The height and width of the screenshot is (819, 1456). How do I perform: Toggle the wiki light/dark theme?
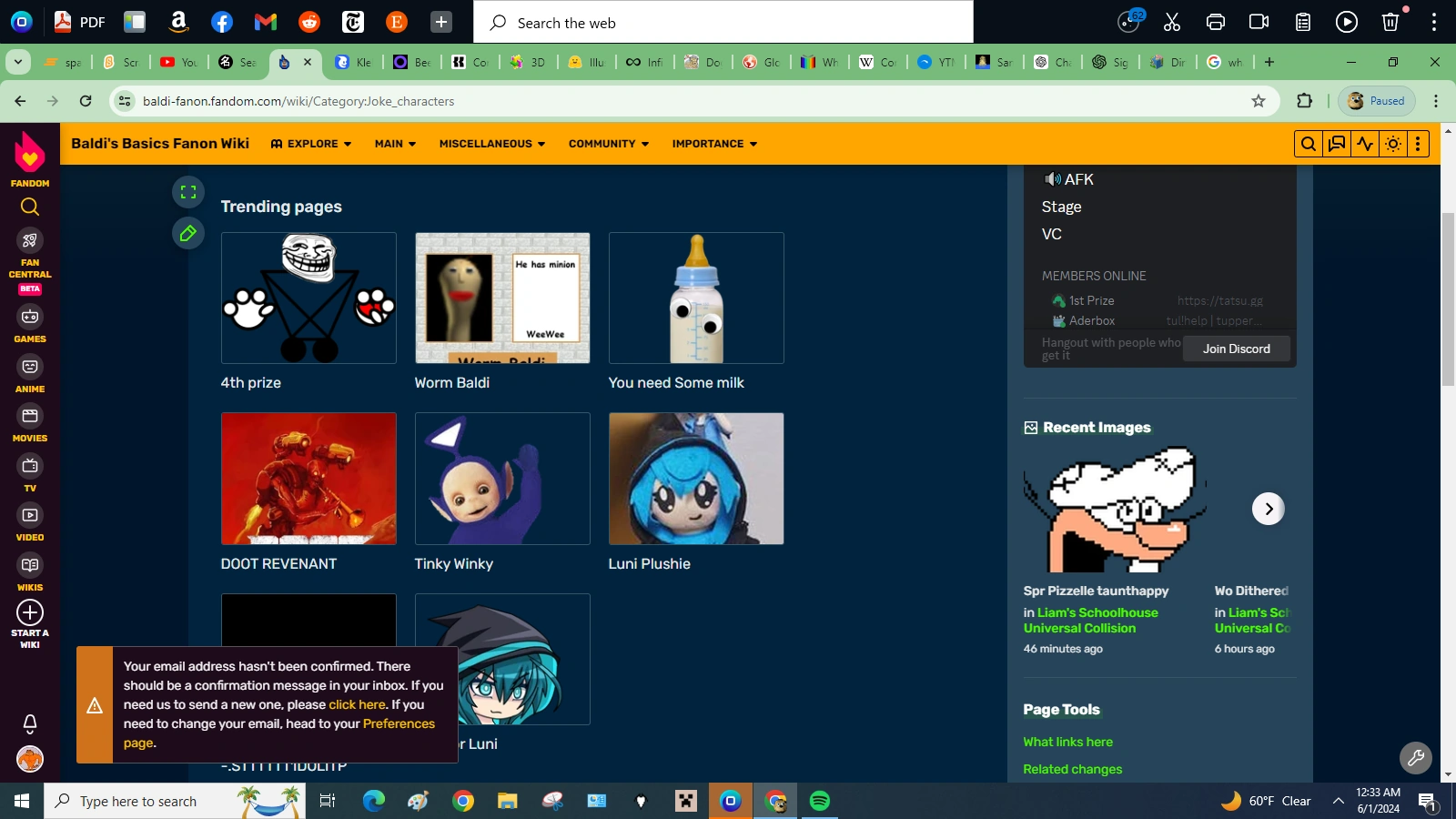point(1393,144)
